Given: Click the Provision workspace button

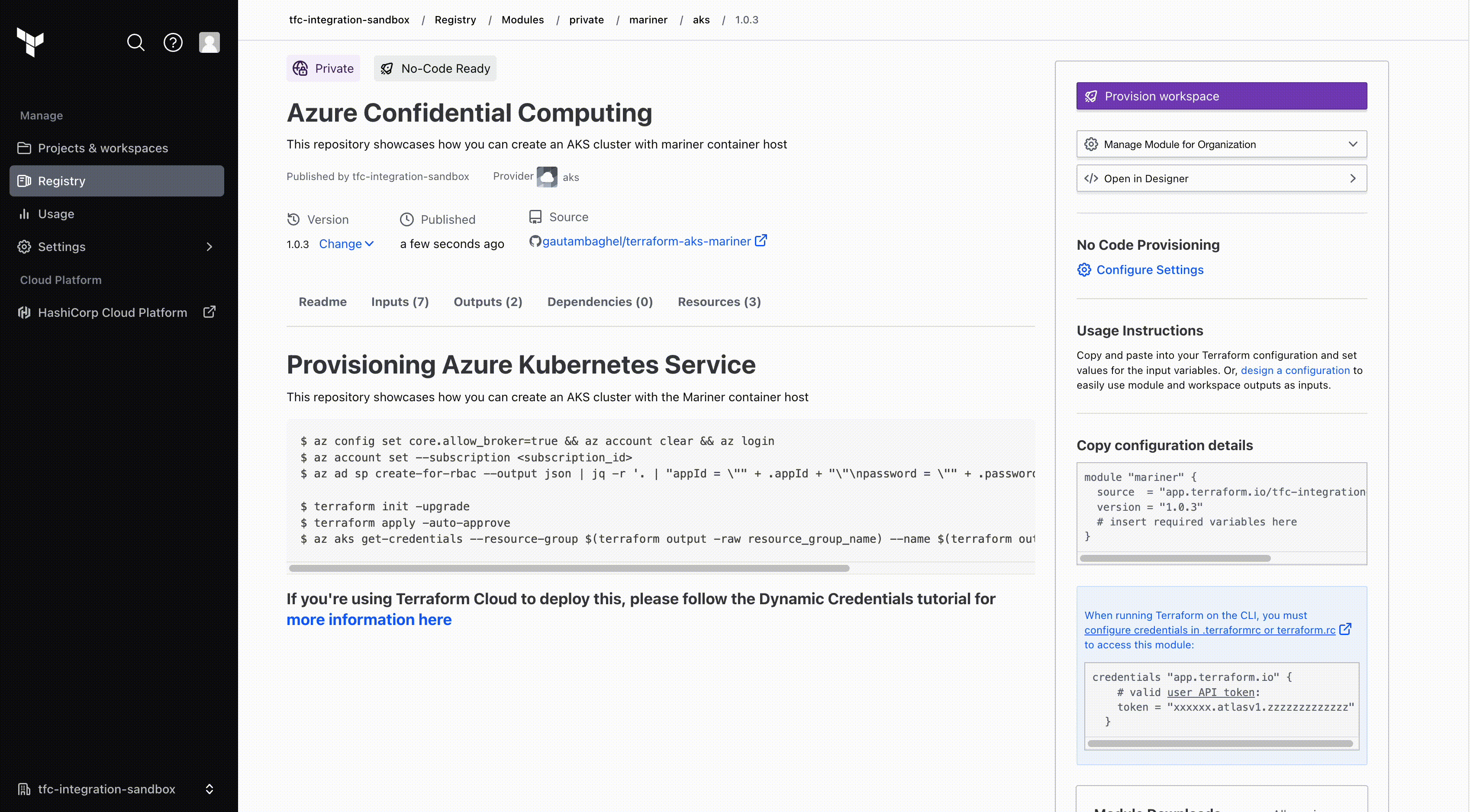Looking at the screenshot, I should pos(1221,96).
